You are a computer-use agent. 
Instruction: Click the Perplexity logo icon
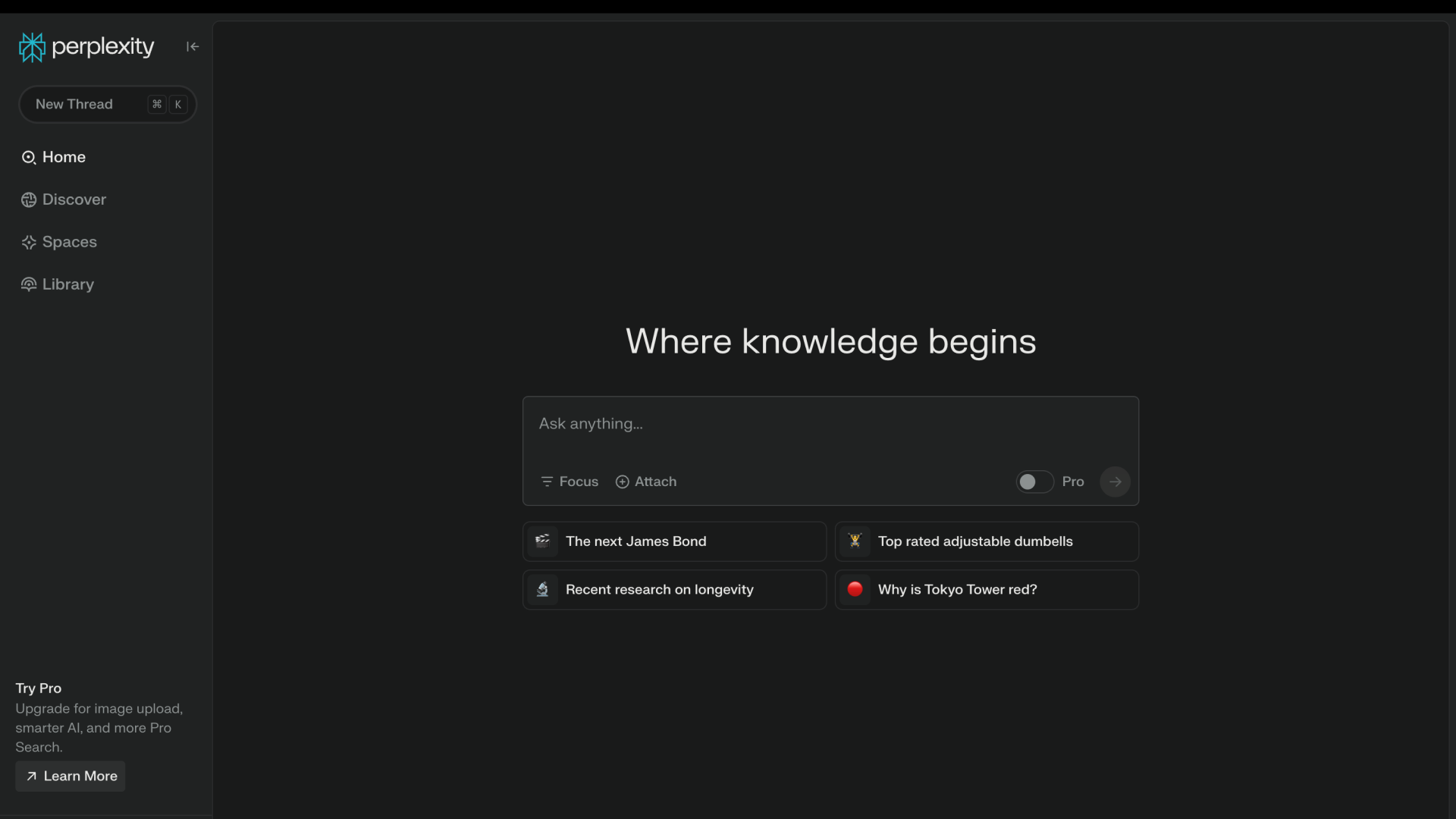pos(32,47)
